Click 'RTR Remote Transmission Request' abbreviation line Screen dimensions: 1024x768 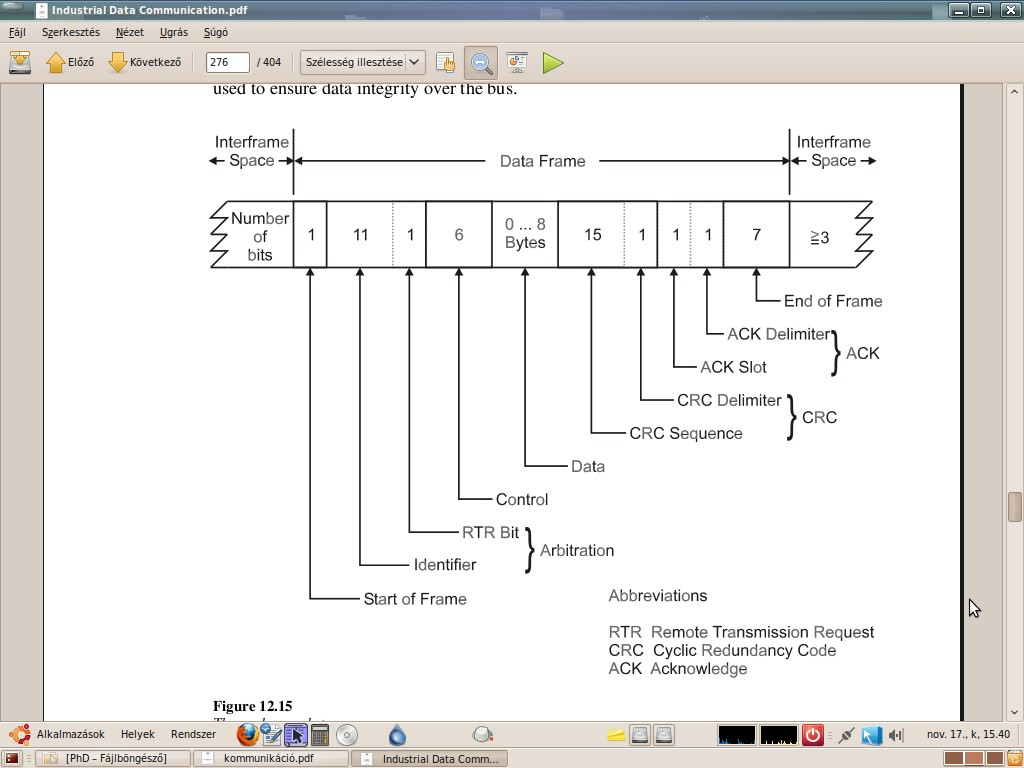741,632
